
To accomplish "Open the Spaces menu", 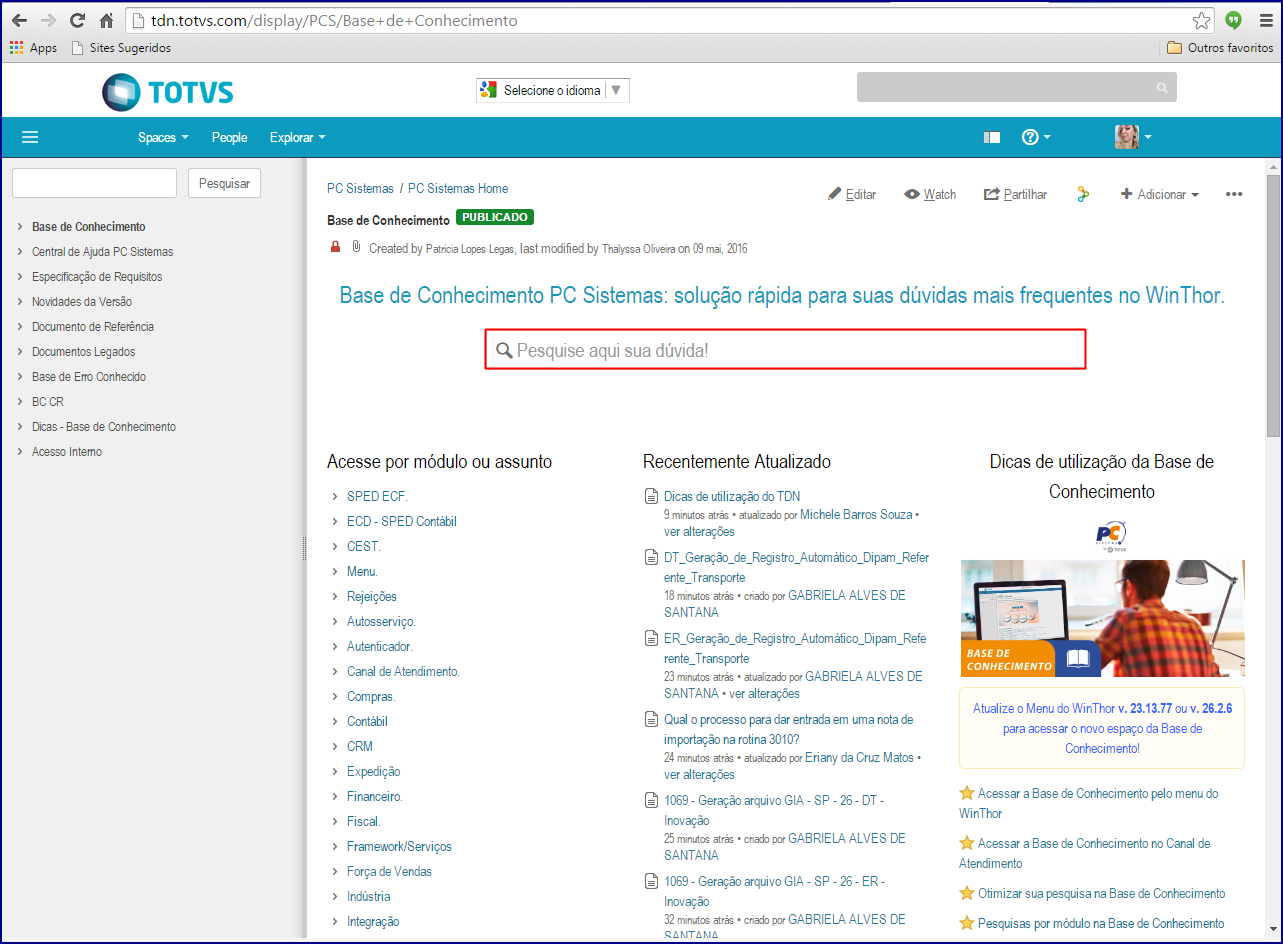I will coord(163,138).
